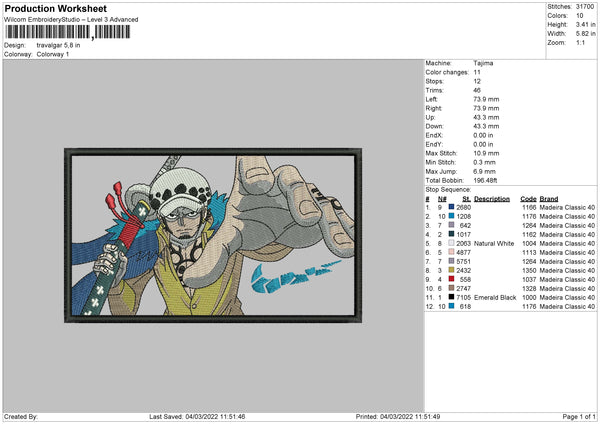Select the Natural White 2063 swatch
600x424 pixels.
click(452, 243)
